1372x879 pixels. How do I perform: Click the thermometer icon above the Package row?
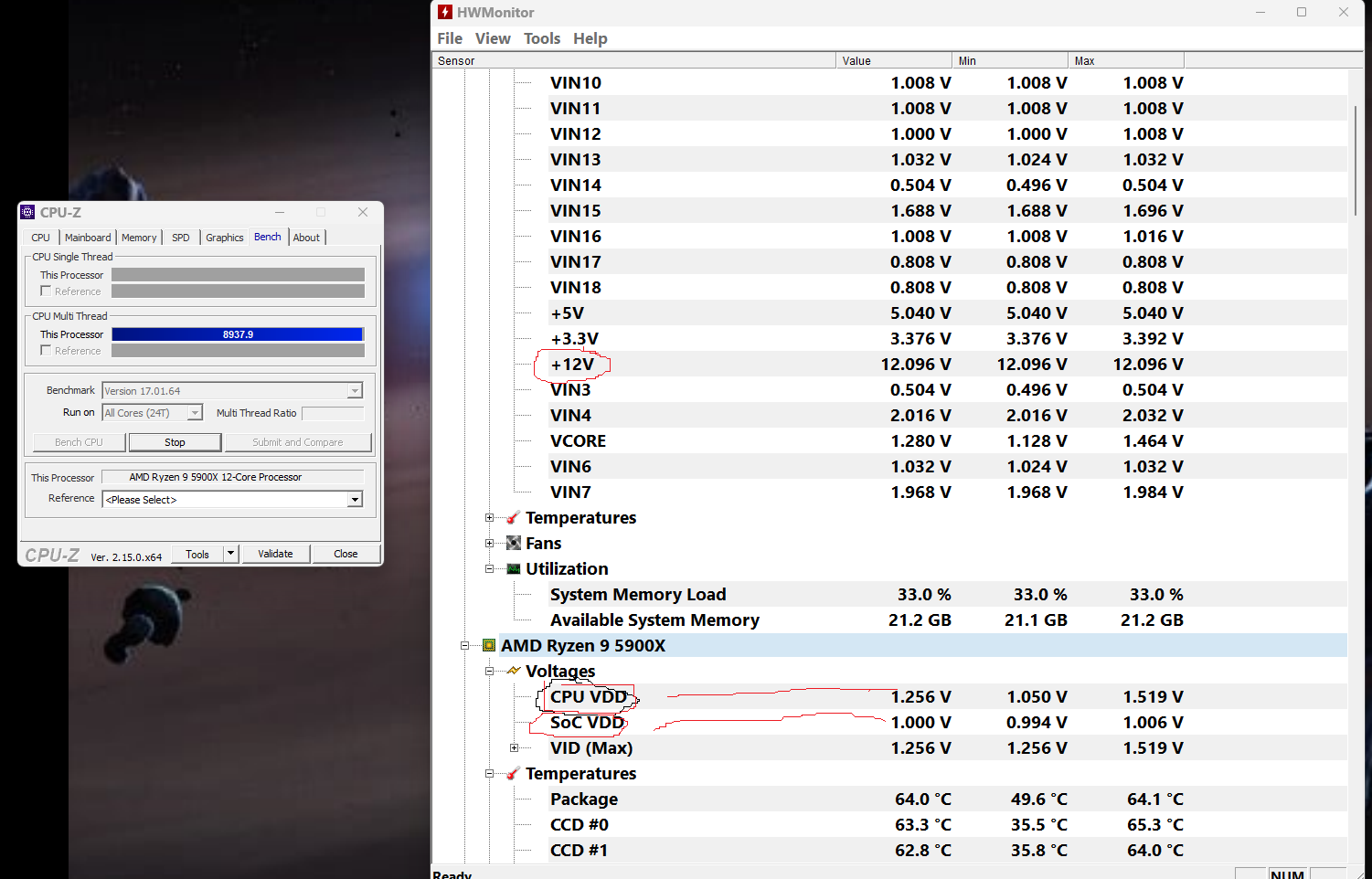click(x=514, y=774)
